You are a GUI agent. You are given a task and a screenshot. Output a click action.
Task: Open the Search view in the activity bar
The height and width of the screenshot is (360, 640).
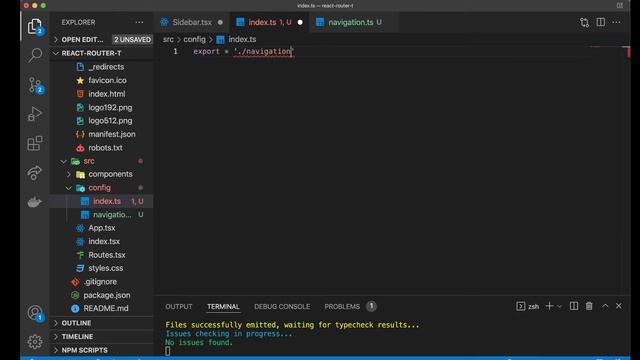pos(35,55)
